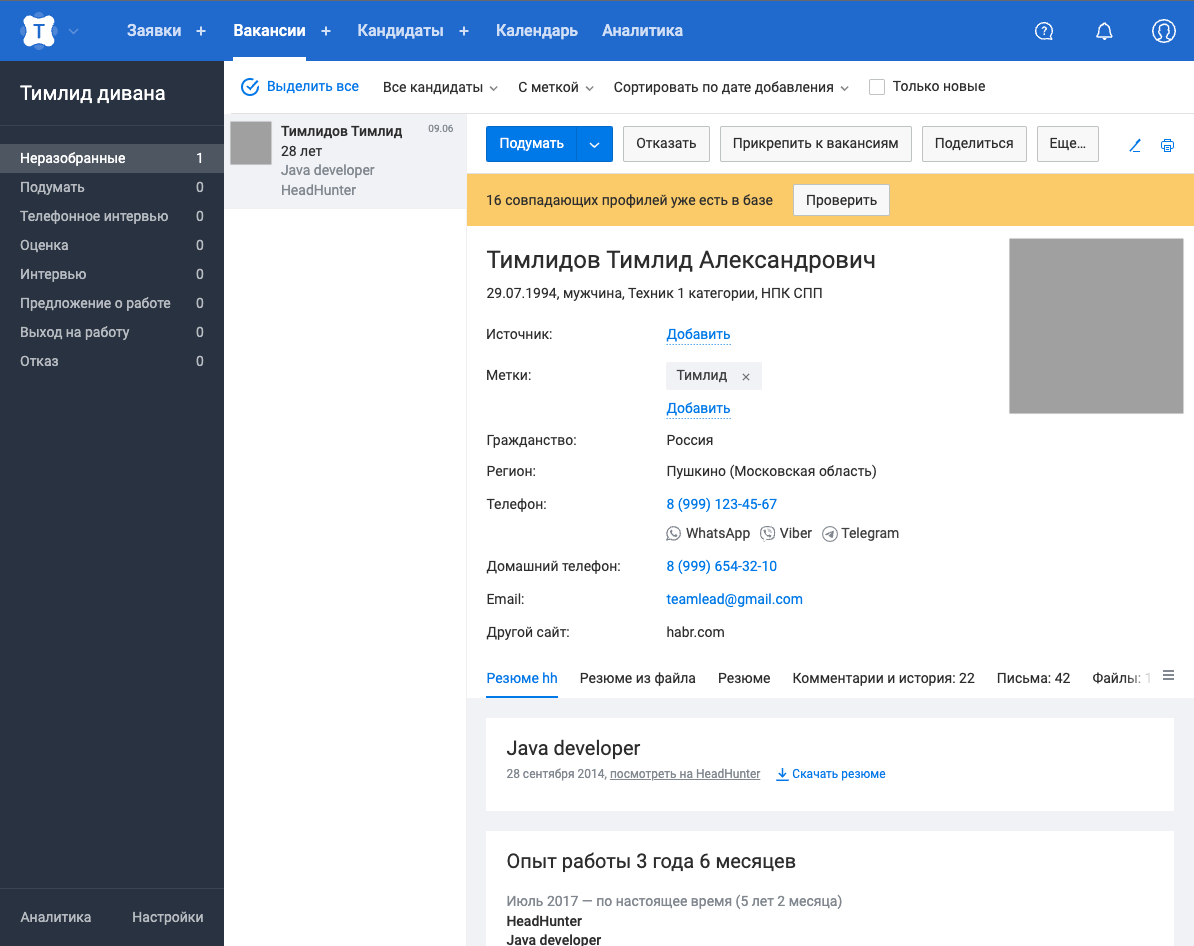The image size is (1194, 946).
Task: Open the Аналитика top menu item
Action: point(642,31)
